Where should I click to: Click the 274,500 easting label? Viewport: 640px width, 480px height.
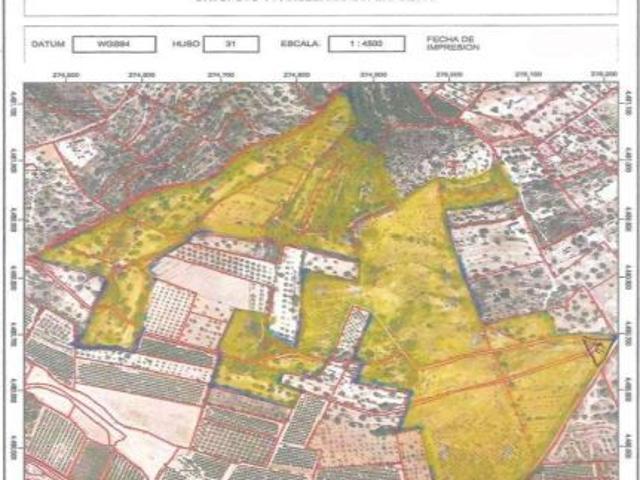coord(66,75)
